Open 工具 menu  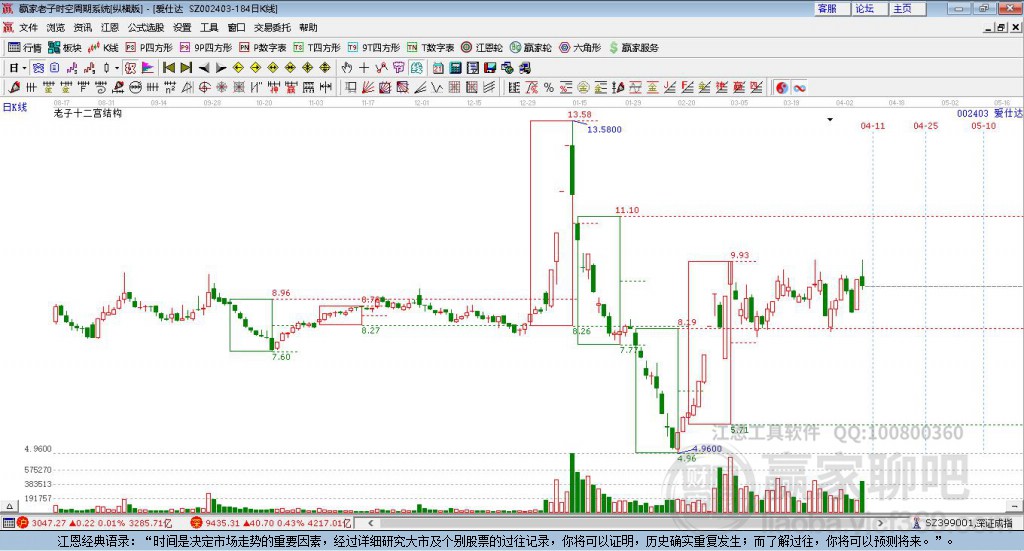pyautogui.click(x=209, y=27)
